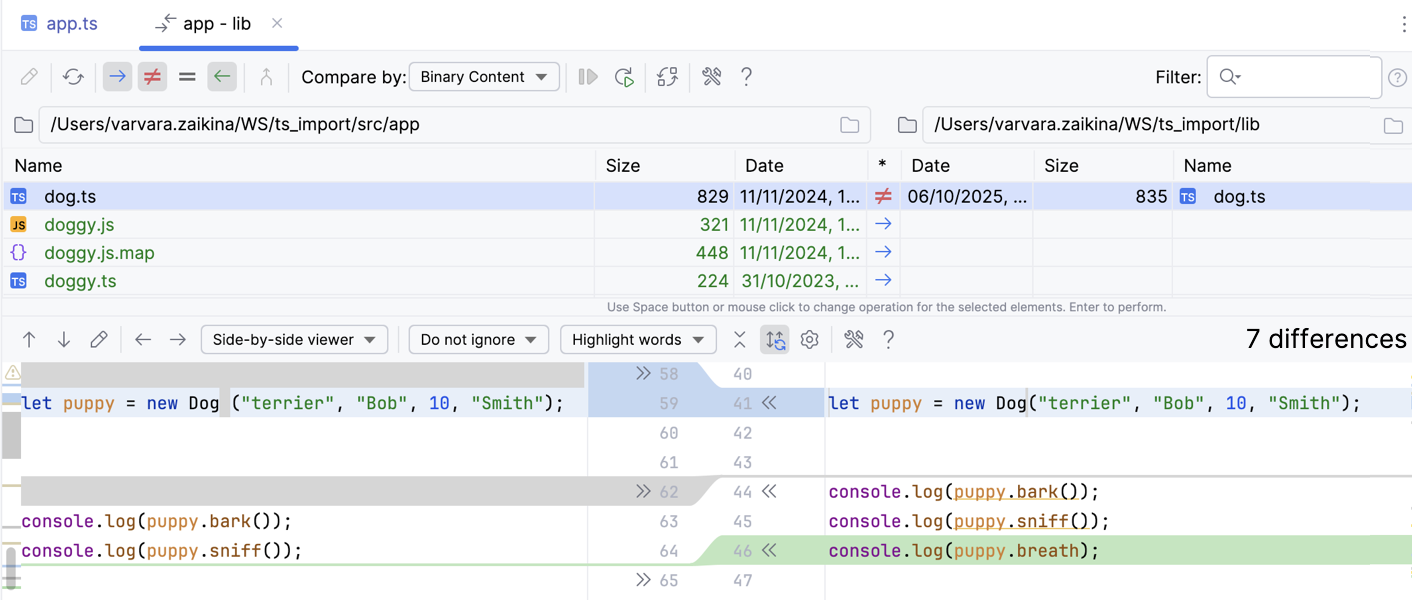Sort the left pane by Size column
The height and width of the screenshot is (600, 1412).
622,166
